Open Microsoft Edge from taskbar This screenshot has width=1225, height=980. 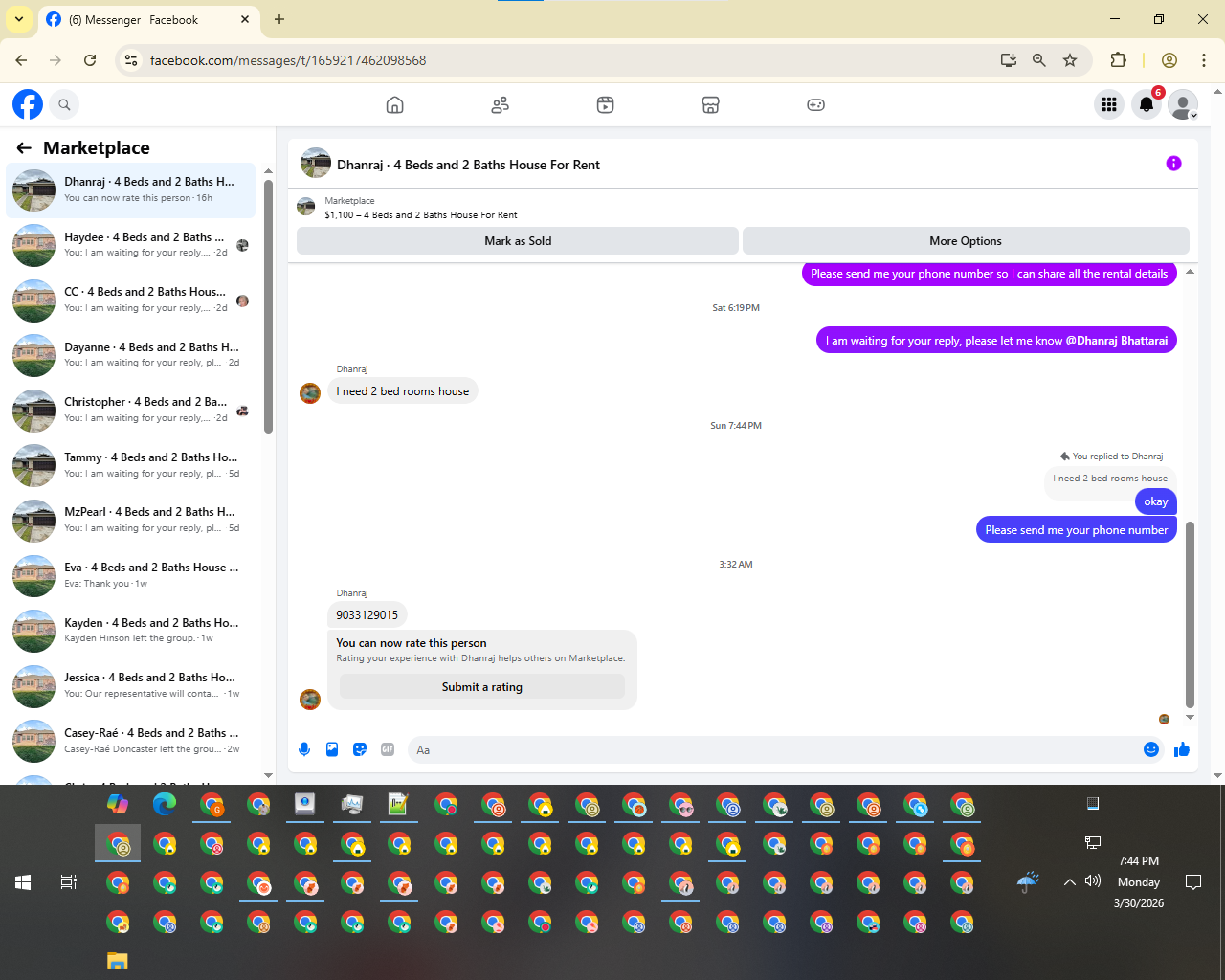coord(165,804)
